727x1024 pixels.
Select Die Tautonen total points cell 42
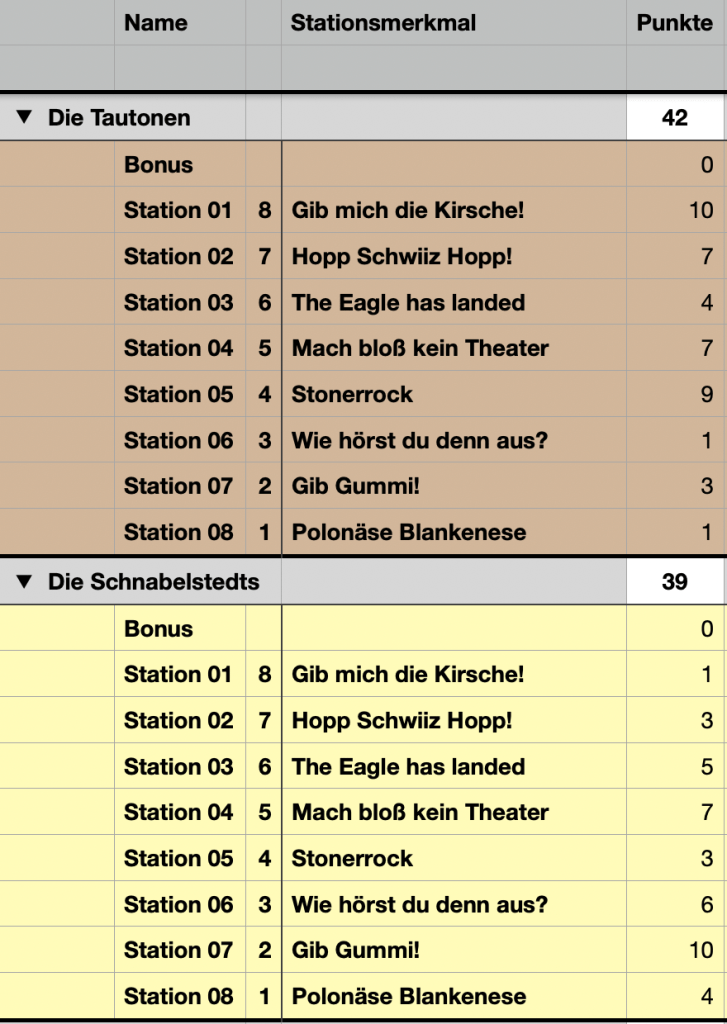click(675, 118)
